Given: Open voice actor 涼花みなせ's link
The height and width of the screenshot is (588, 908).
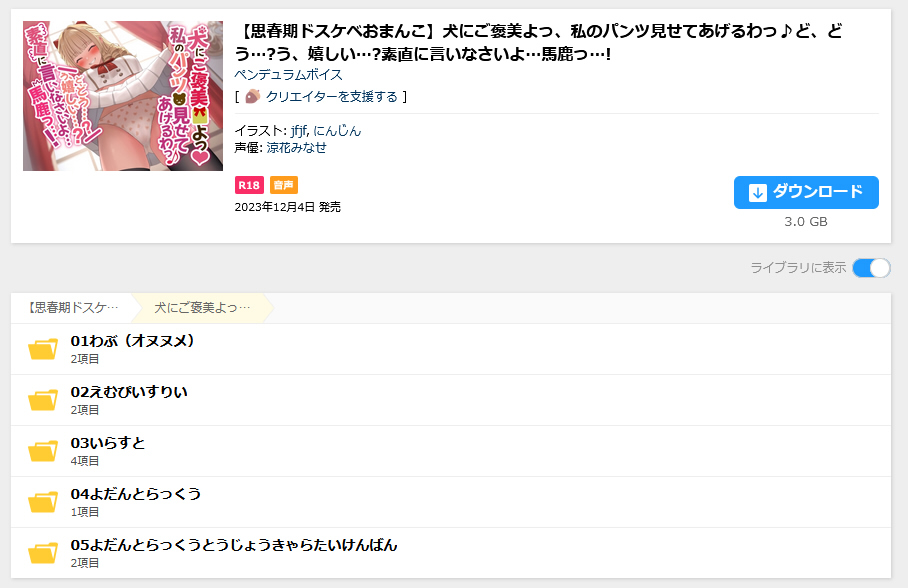Looking at the screenshot, I should click(x=295, y=148).
